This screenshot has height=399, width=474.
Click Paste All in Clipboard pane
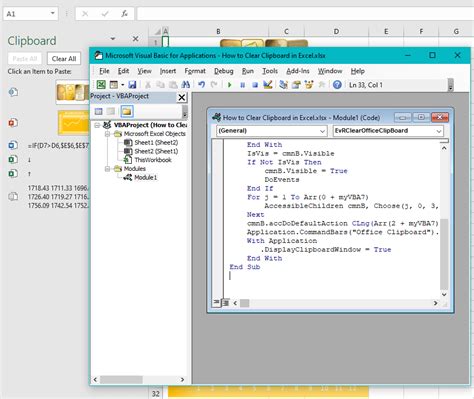tap(25, 59)
